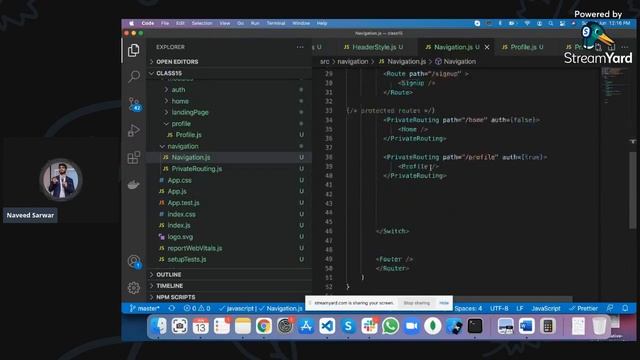The image size is (640, 360).
Task: Open the errors and warnings count
Action: (x=197, y=309)
